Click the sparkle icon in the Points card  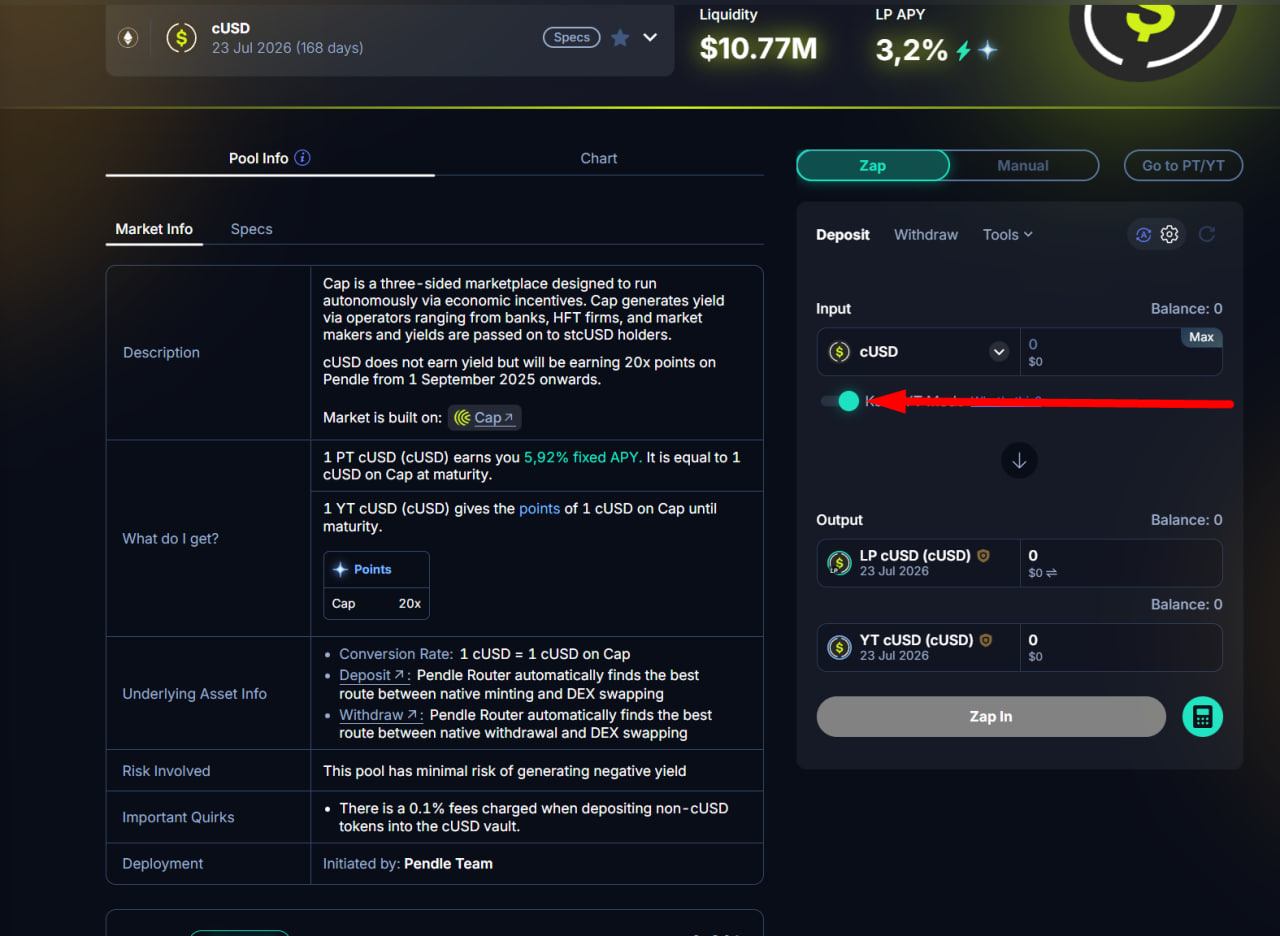coord(340,569)
